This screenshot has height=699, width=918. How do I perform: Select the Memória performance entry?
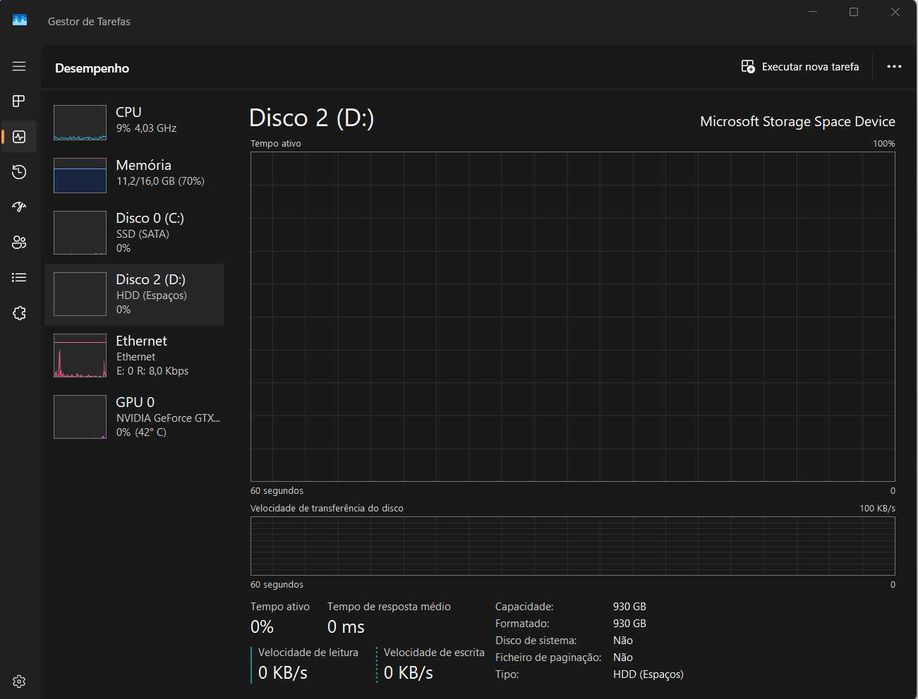coord(134,173)
